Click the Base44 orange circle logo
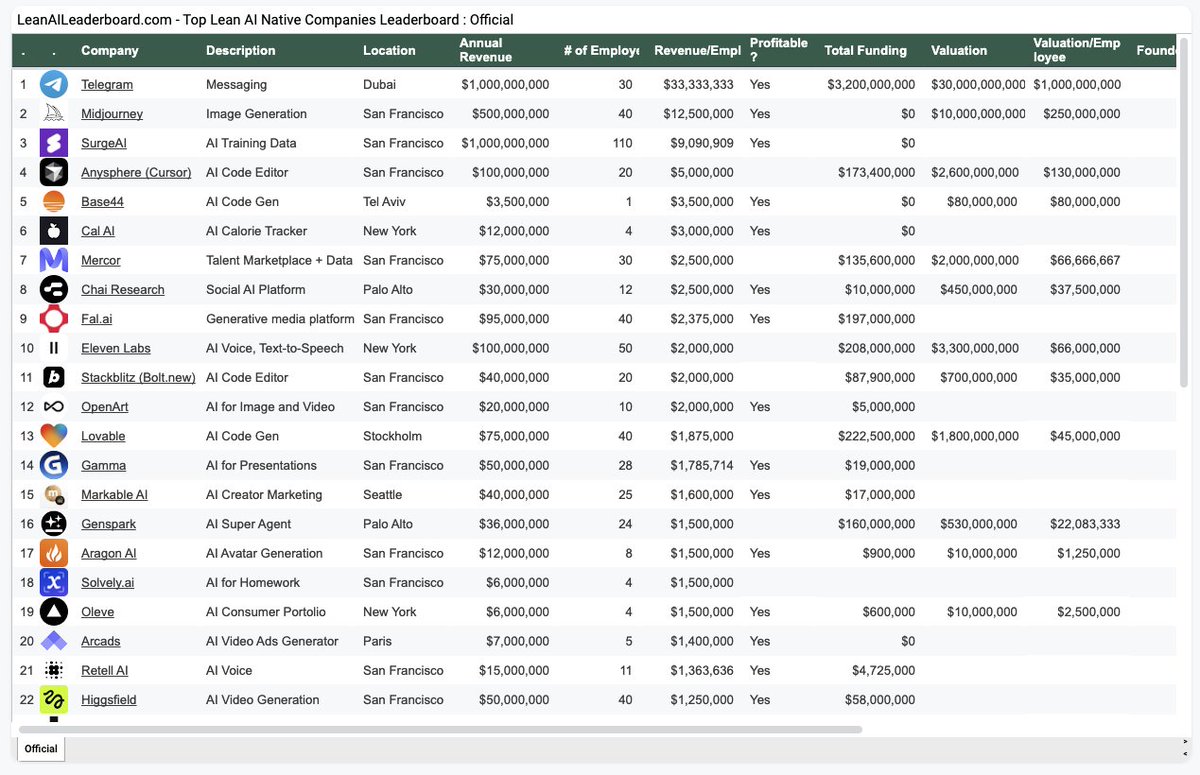Screen dimensions: 1200x775 click(54, 202)
